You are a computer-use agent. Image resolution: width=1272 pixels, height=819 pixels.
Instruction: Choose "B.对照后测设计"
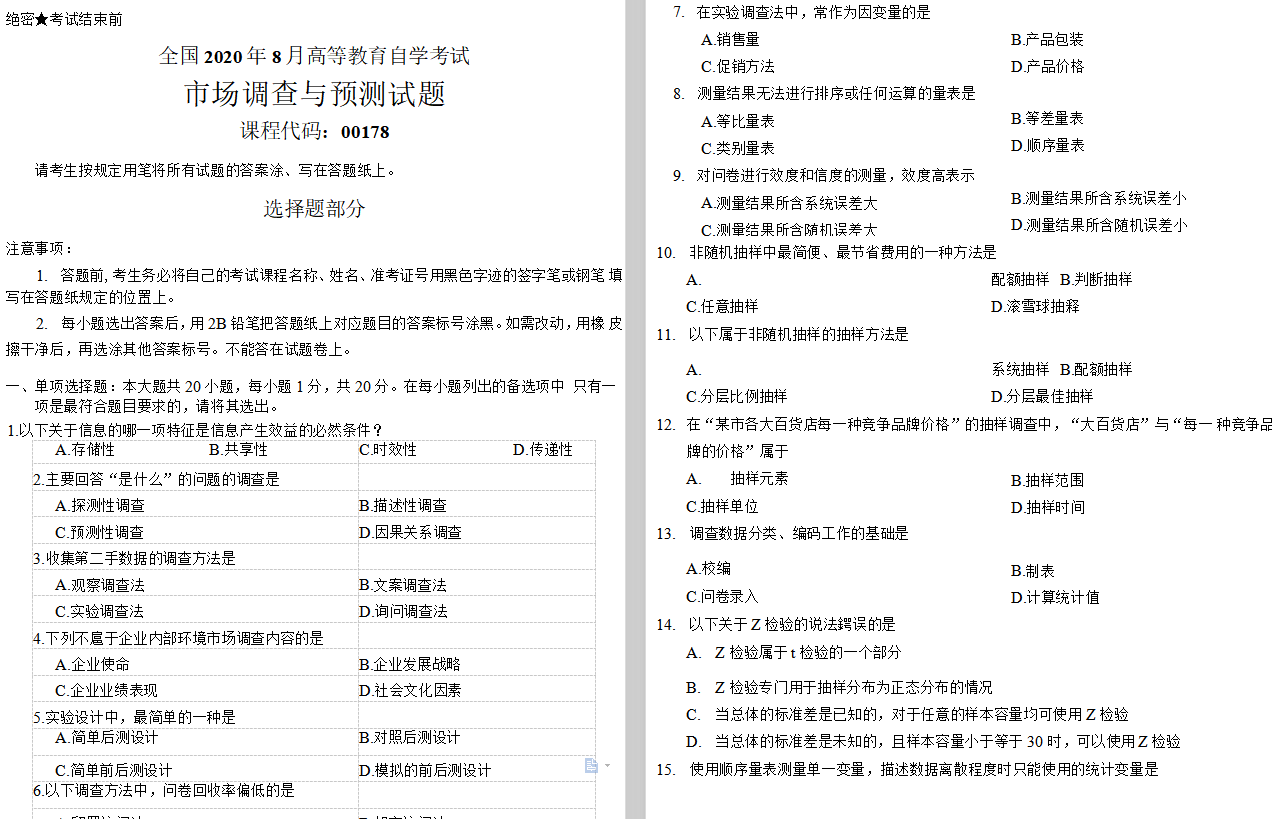(x=410, y=738)
